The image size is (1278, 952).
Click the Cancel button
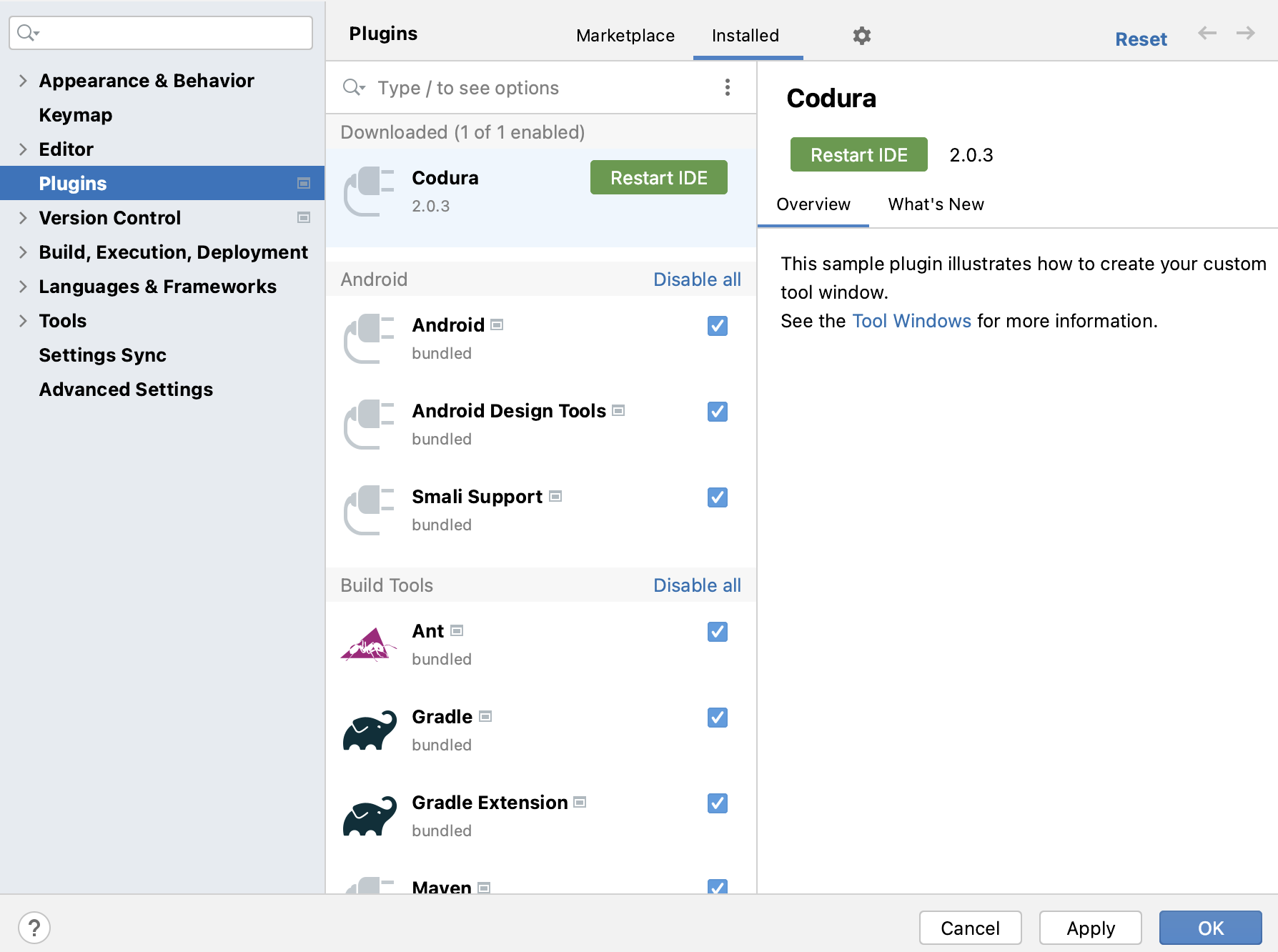tap(970, 928)
